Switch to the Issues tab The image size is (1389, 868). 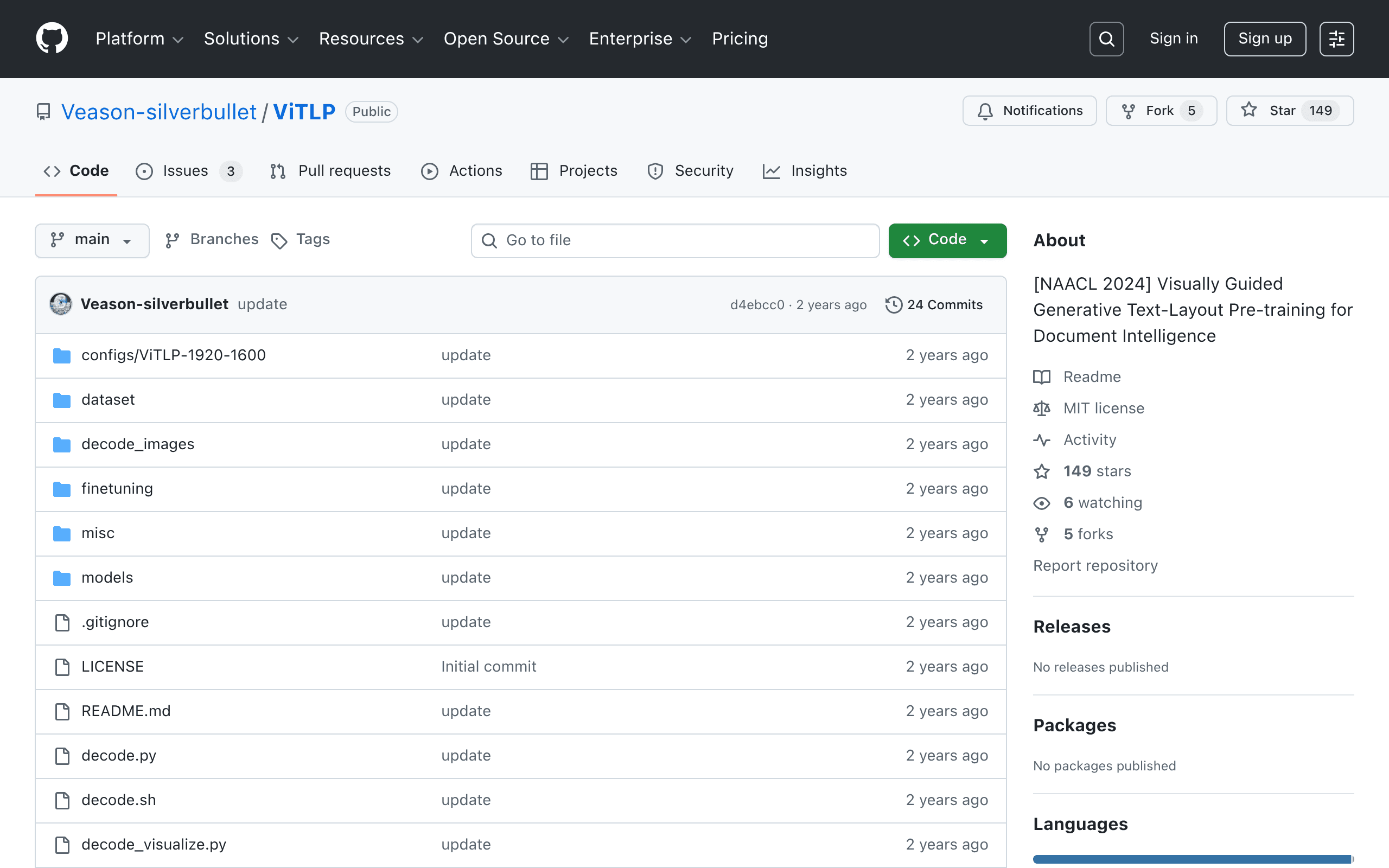click(189, 171)
